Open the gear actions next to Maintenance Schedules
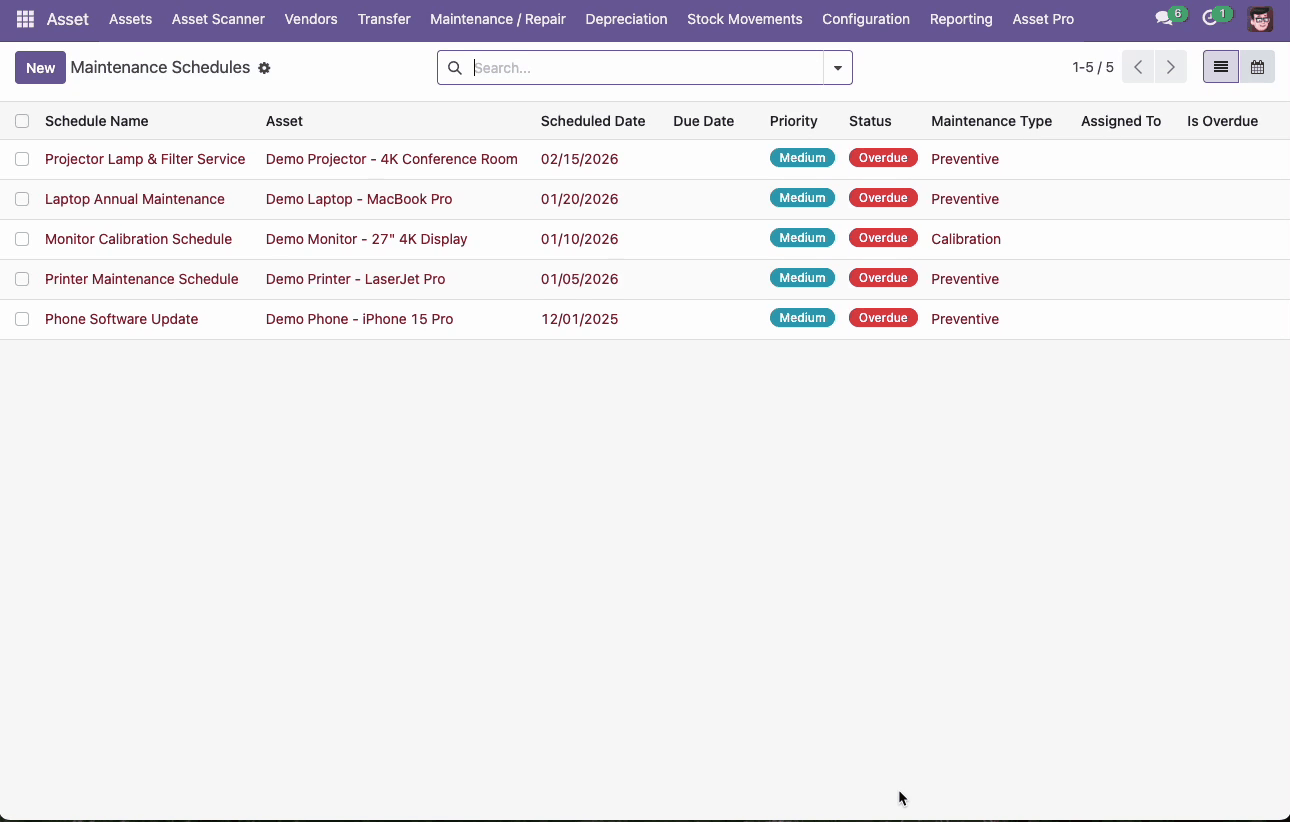Screen dimensions: 1290x822 click(264, 68)
